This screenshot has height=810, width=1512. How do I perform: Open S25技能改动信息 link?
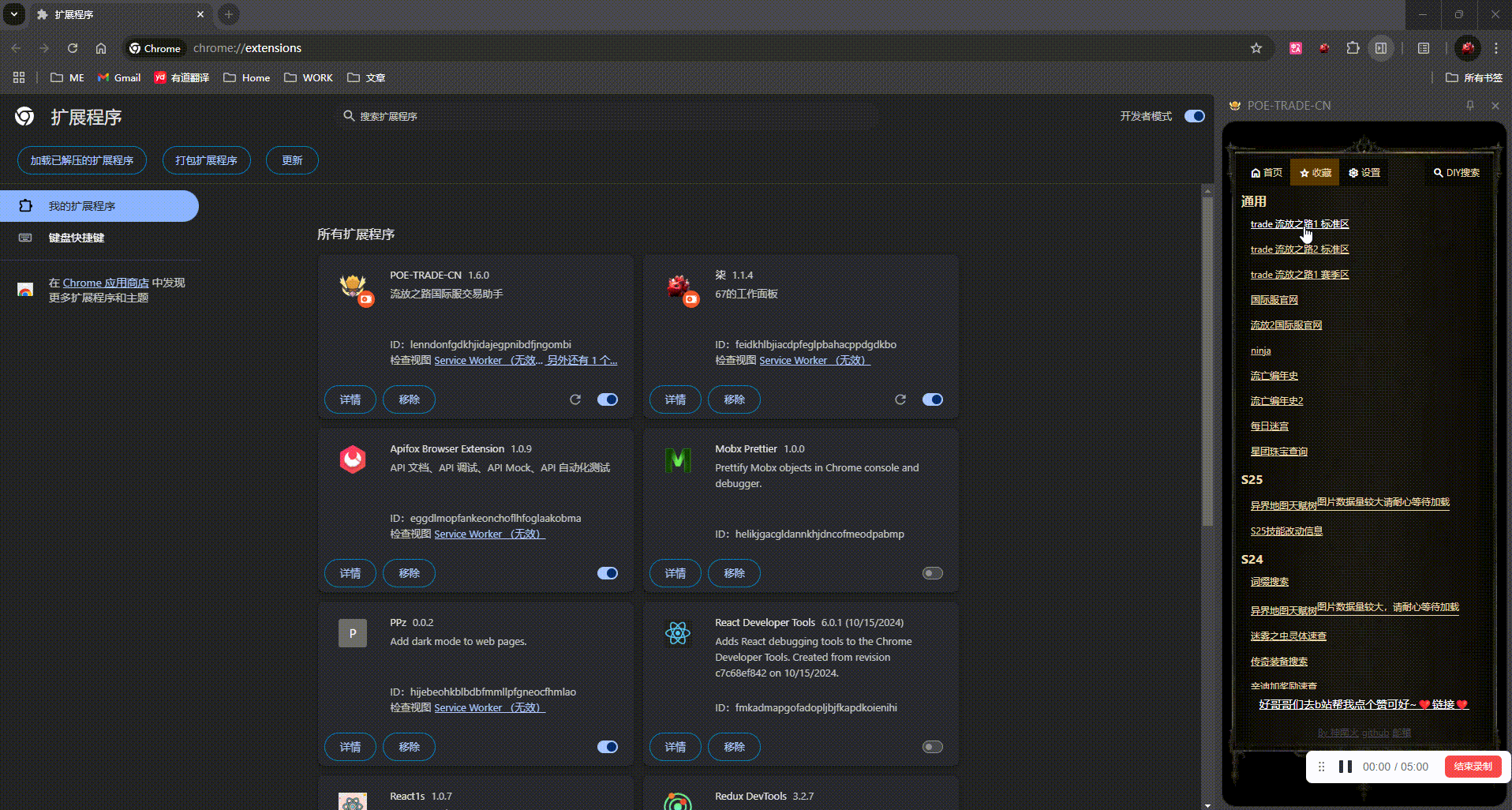tap(1286, 531)
